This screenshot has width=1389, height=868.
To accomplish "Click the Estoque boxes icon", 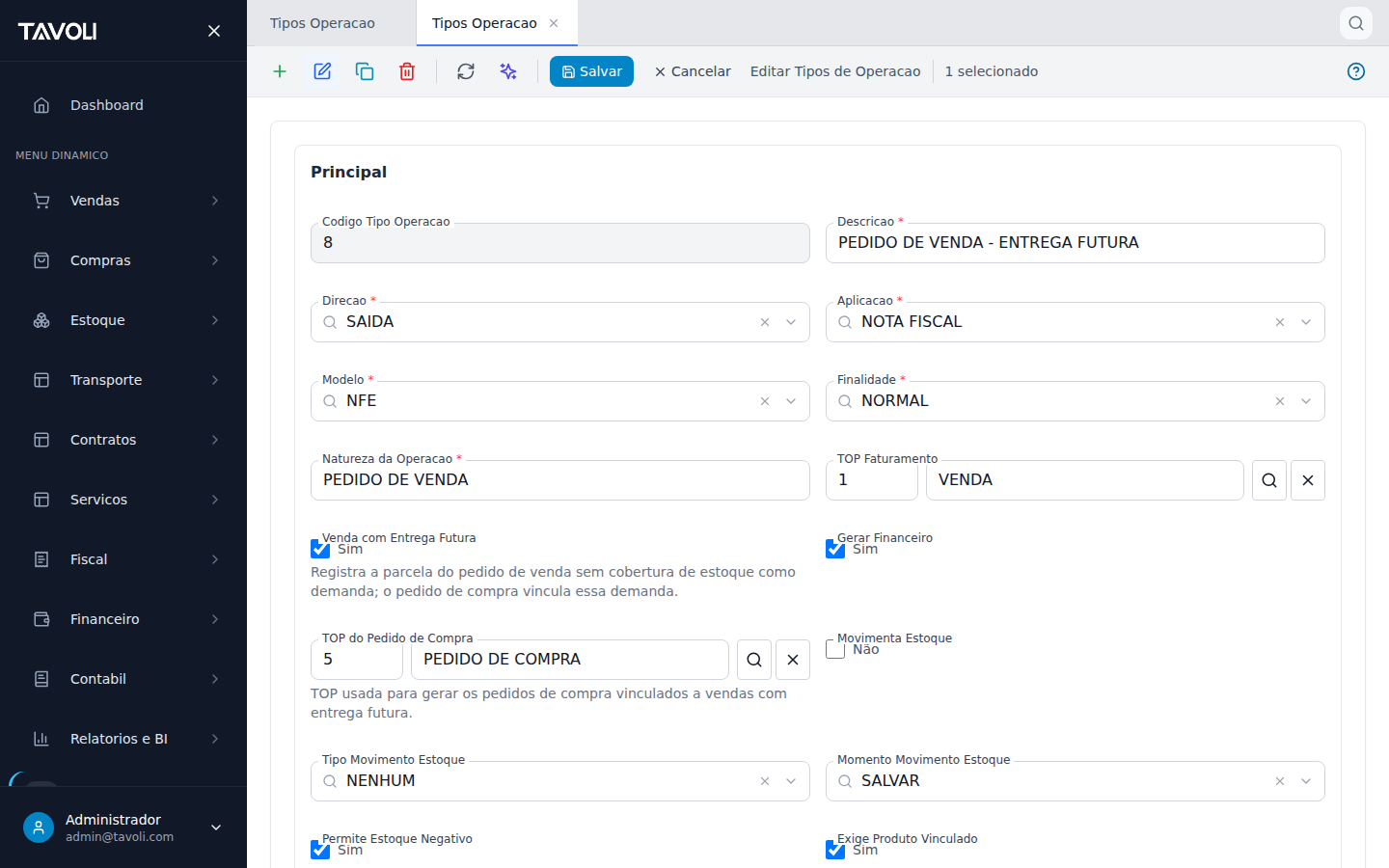I will [41, 320].
